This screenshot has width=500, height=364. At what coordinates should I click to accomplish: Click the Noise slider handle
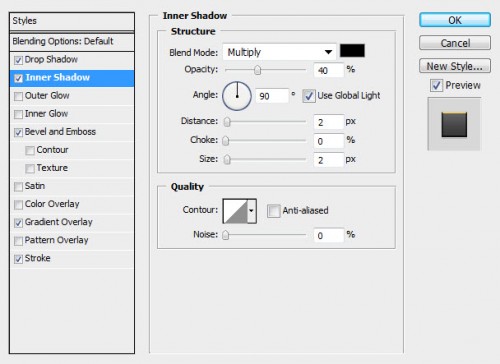click(x=226, y=235)
